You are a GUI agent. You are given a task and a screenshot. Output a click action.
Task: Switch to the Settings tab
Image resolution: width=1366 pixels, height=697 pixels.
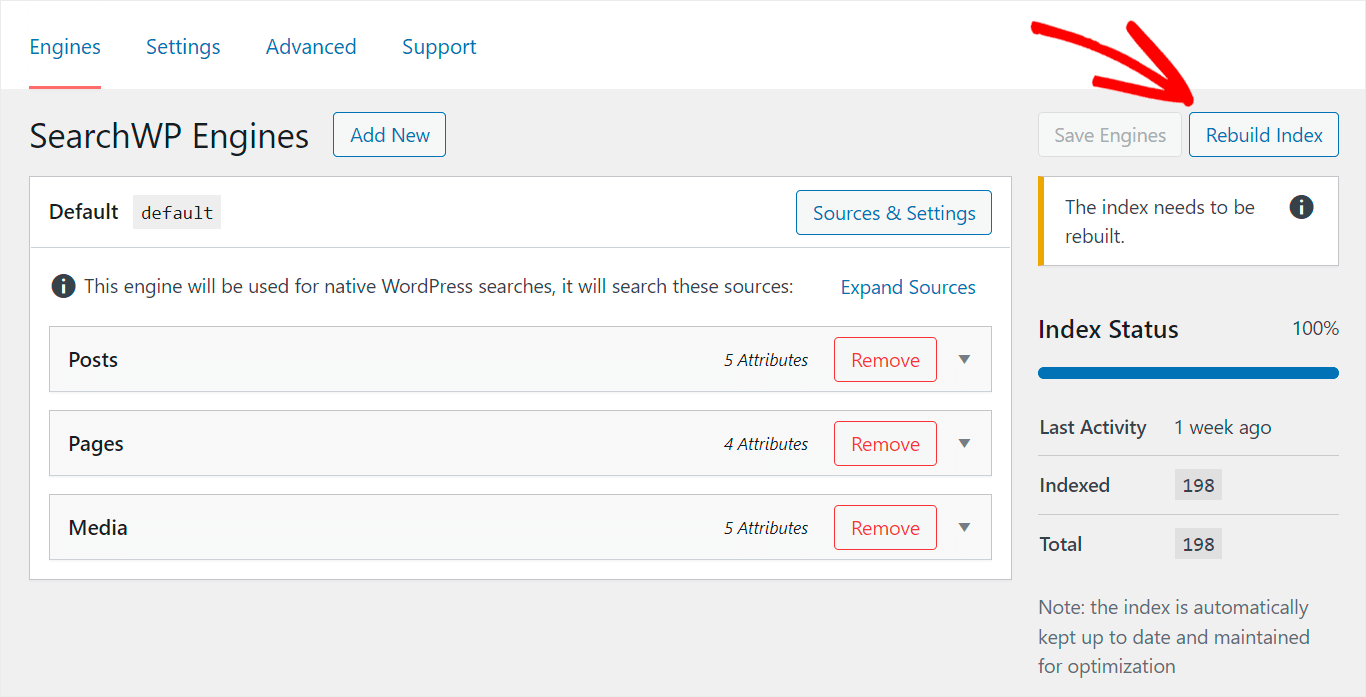coord(183,47)
